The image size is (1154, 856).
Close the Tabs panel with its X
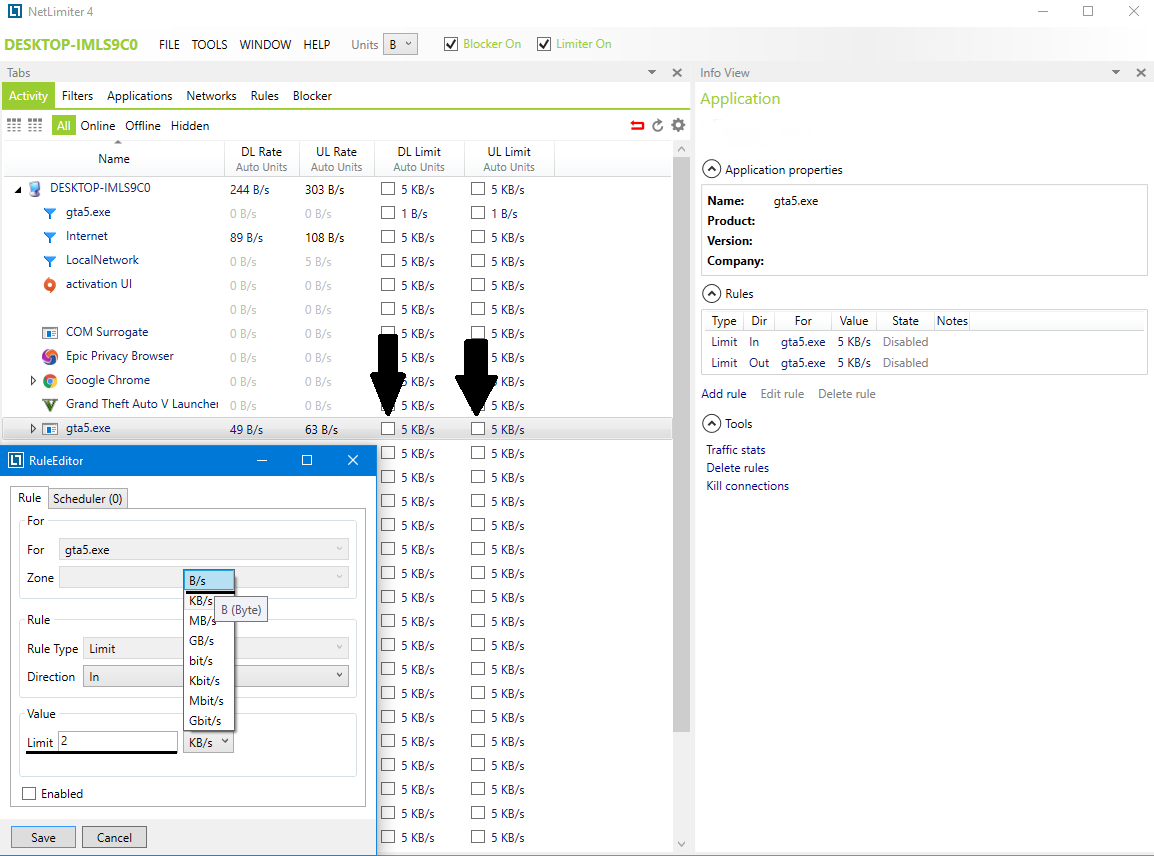(x=677, y=72)
